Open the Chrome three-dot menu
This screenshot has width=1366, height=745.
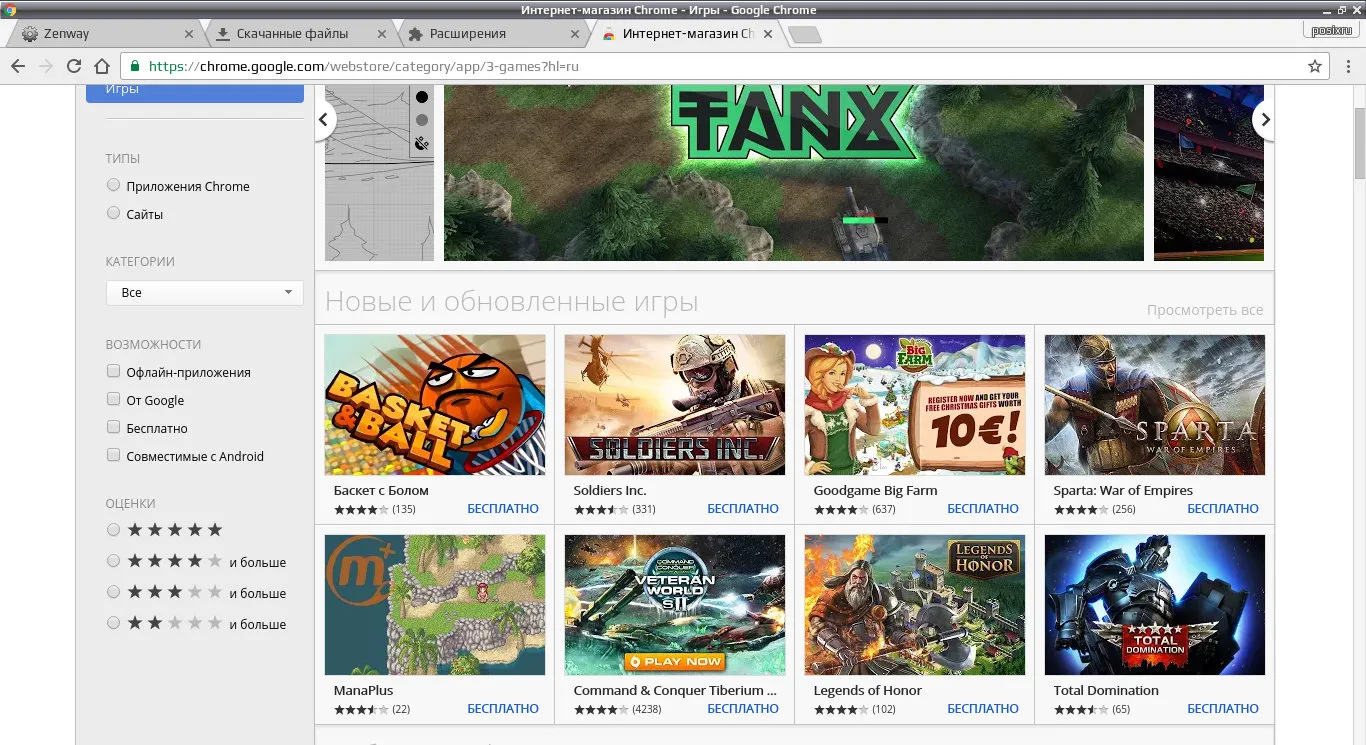click(x=1348, y=66)
